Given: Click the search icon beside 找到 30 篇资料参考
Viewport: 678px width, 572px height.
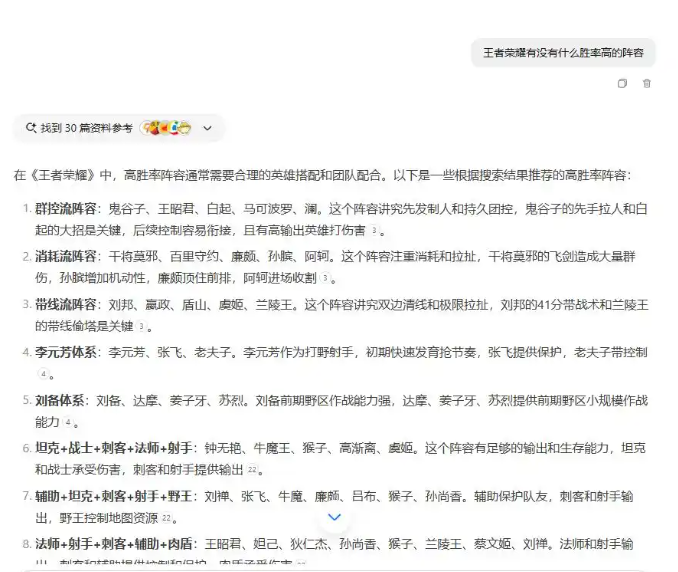Looking at the screenshot, I should pyautogui.click(x=31, y=128).
